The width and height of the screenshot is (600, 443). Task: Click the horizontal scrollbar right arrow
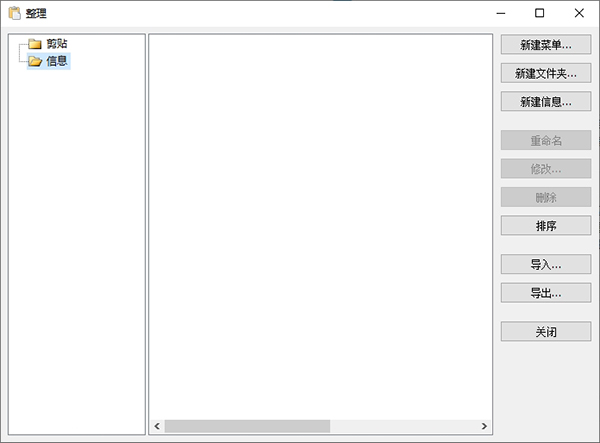[485, 426]
